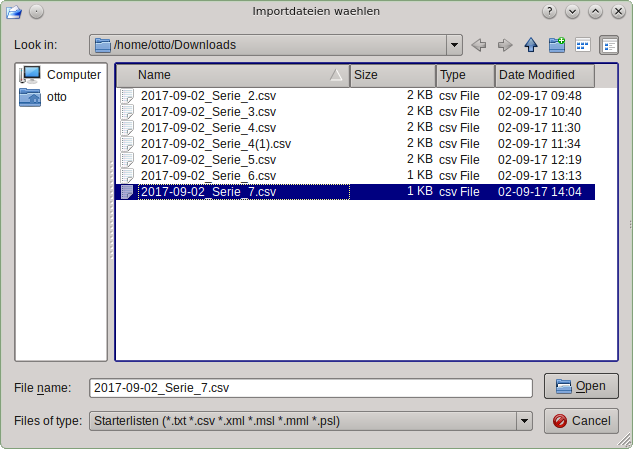Image resolution: width=633 pixels, height=449 pixels.
Task: Click the Open button
Action: tap(581, 386)
